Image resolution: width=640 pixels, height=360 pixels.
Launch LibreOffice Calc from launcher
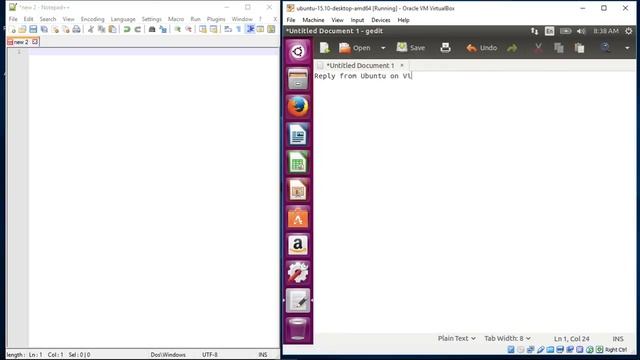(x=298, y=162)
